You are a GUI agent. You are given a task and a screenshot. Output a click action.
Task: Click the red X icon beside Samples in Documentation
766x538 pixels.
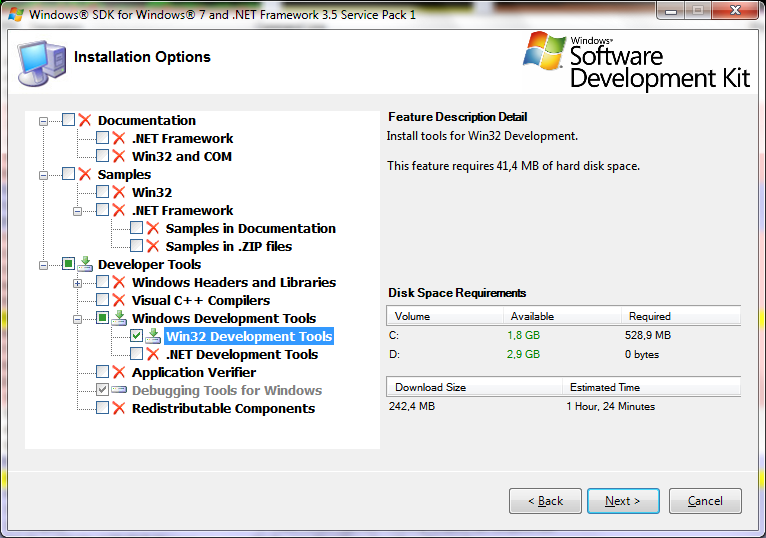(x=153, y=228)
